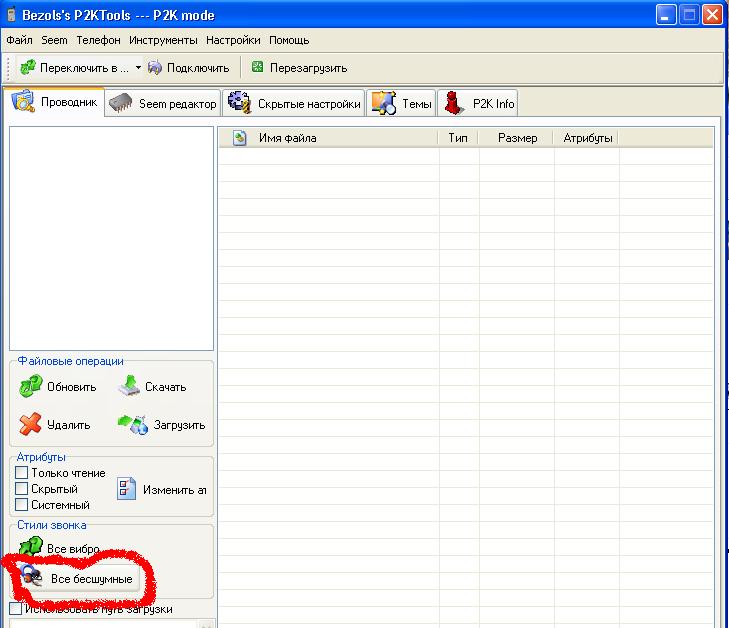Click the Изменить ат button

pyautogui.click(x=161, y=489)
